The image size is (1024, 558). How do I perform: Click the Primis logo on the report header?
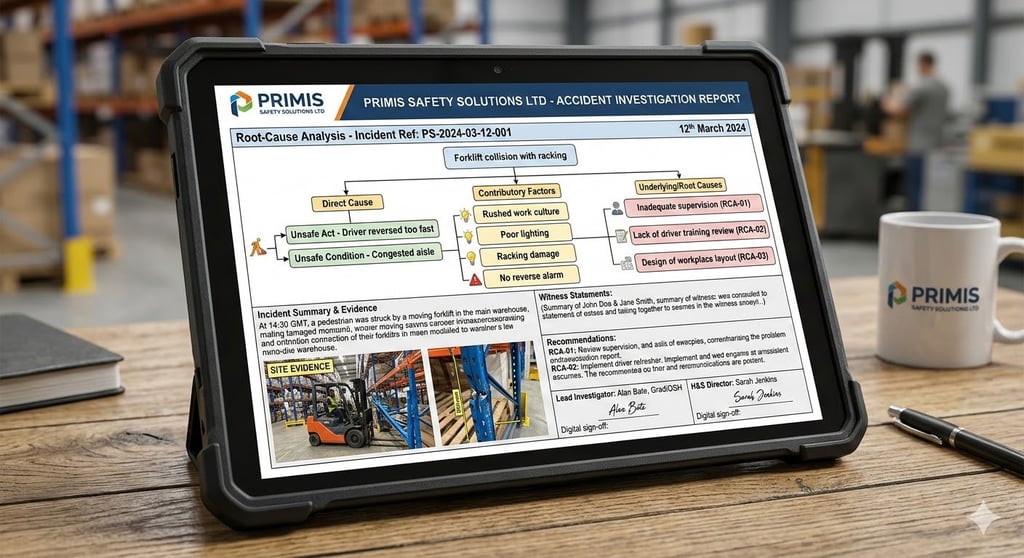278,103
